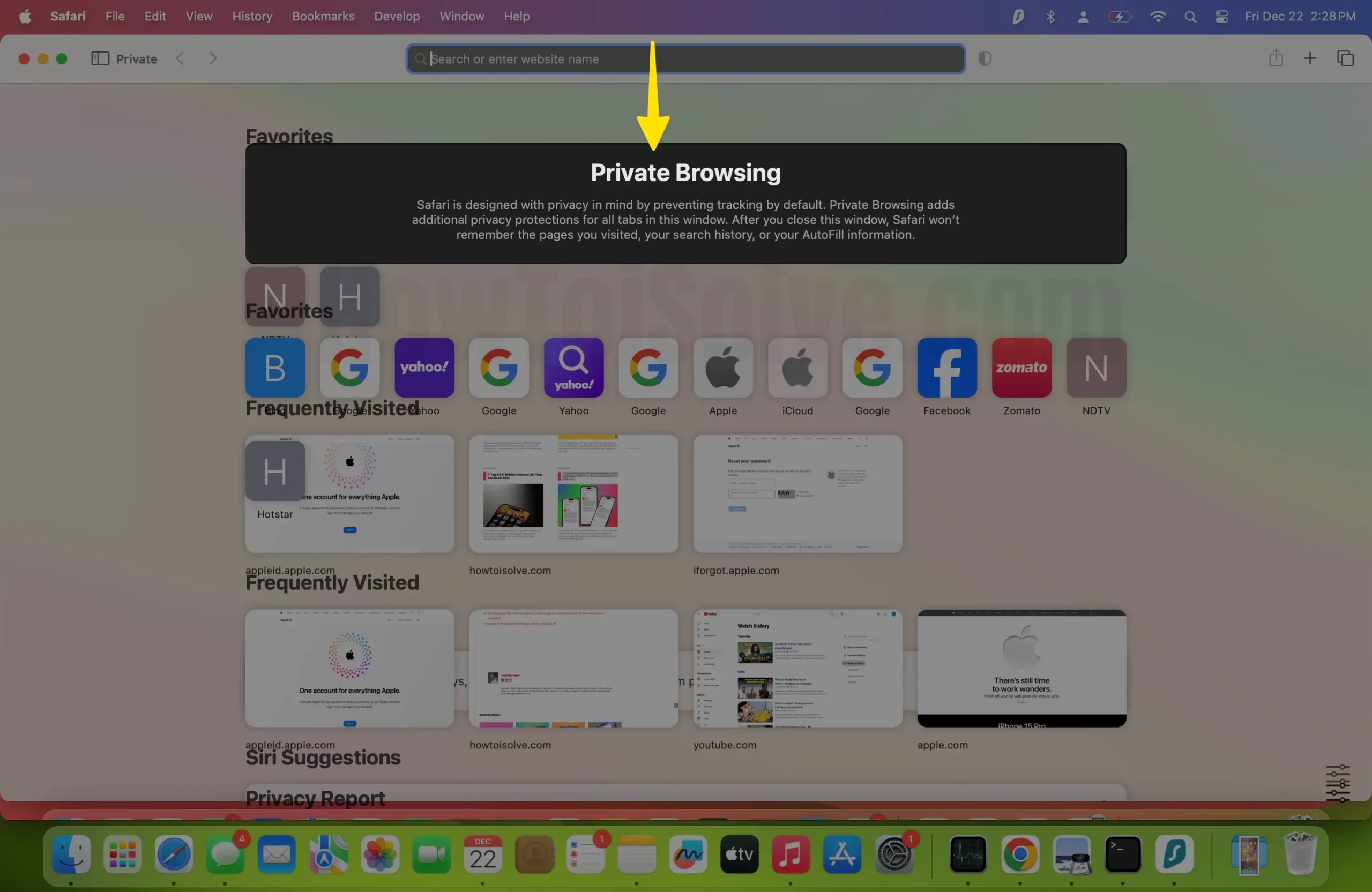1372x892 pixels.
Task: Open FaceTime from the Dock
Action: (430, 854)
